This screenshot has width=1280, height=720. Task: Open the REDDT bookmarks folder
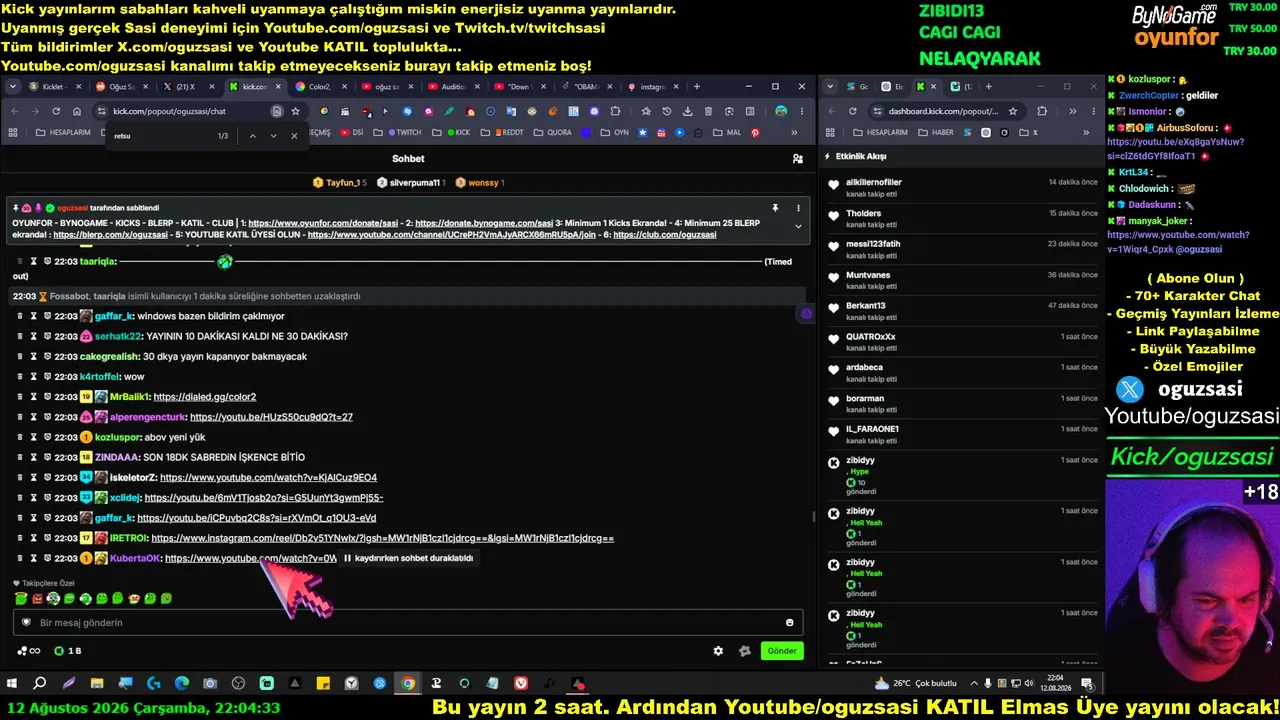coord(502,132)
